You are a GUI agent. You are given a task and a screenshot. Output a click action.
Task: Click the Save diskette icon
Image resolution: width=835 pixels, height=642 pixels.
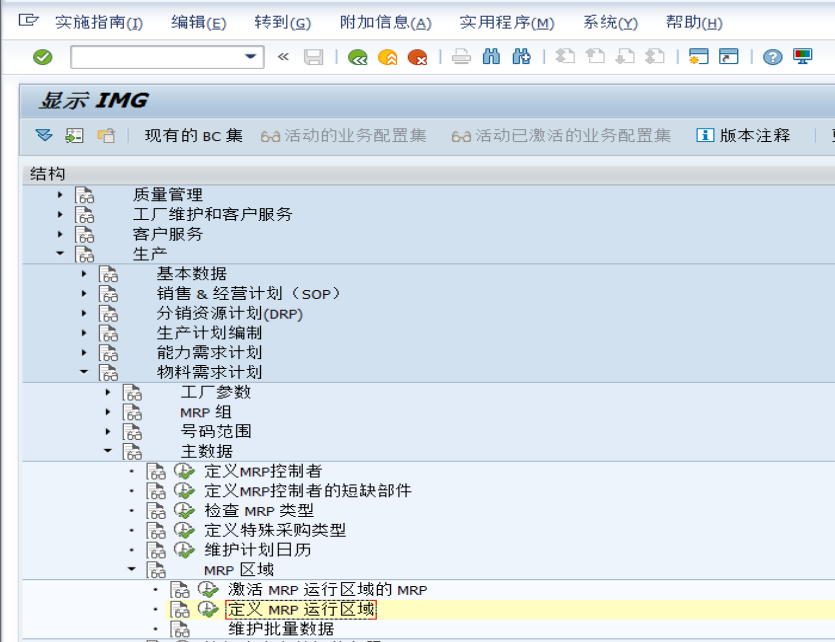tap(314, 56)
